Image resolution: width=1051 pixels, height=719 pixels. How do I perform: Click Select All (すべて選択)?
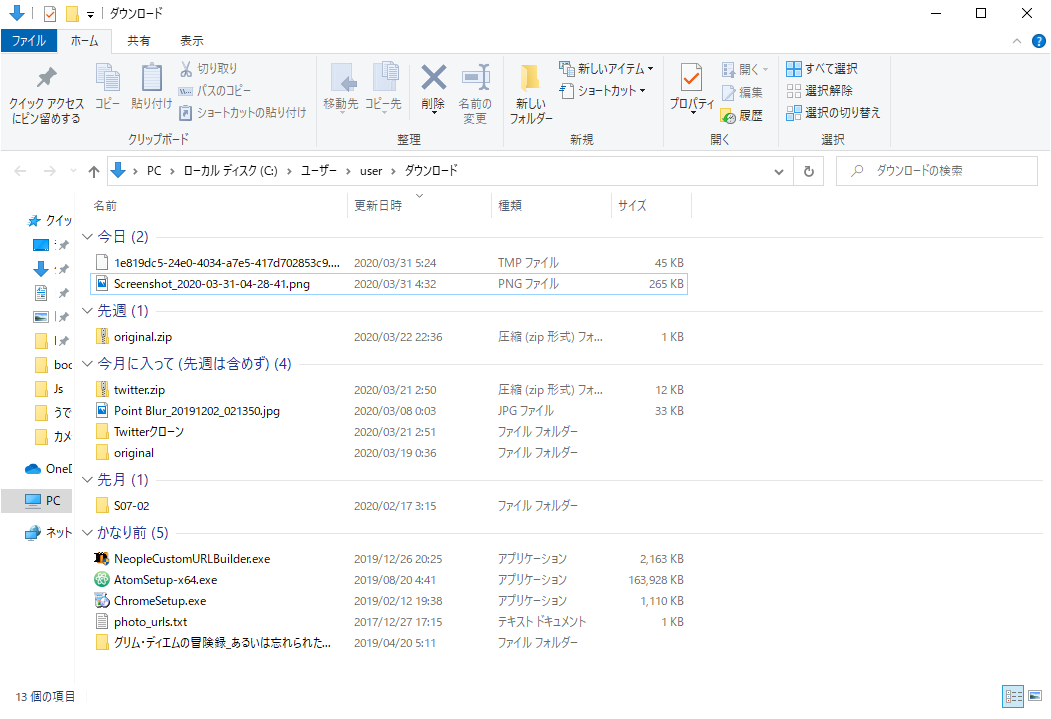pyautogui.click(x=822, y=68)
